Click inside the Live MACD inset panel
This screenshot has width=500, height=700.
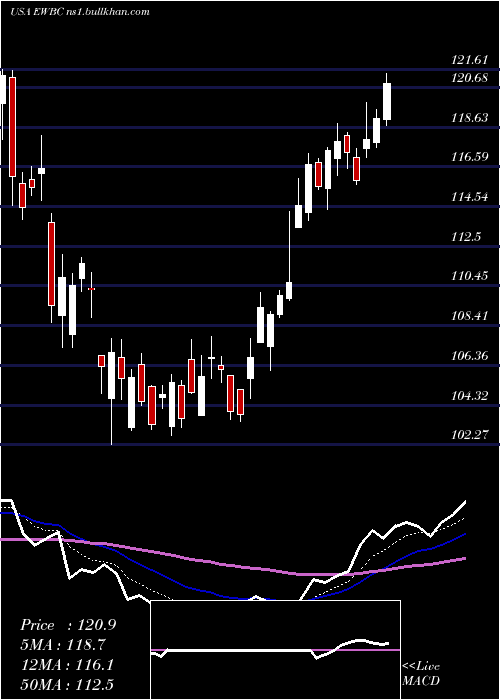pos(275,650)
